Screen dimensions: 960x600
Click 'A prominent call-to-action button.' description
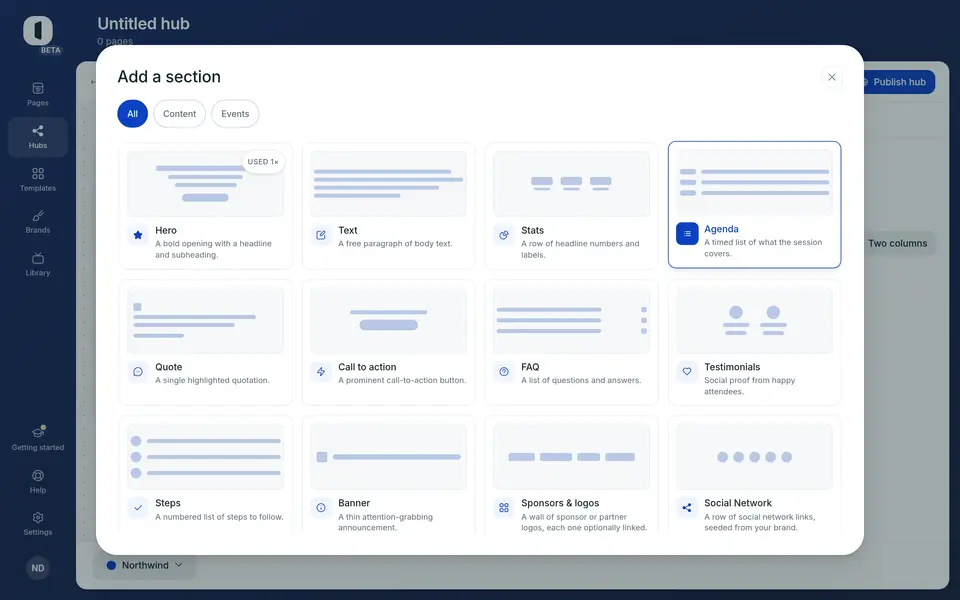pyautogui.click(x=402, y=380)
